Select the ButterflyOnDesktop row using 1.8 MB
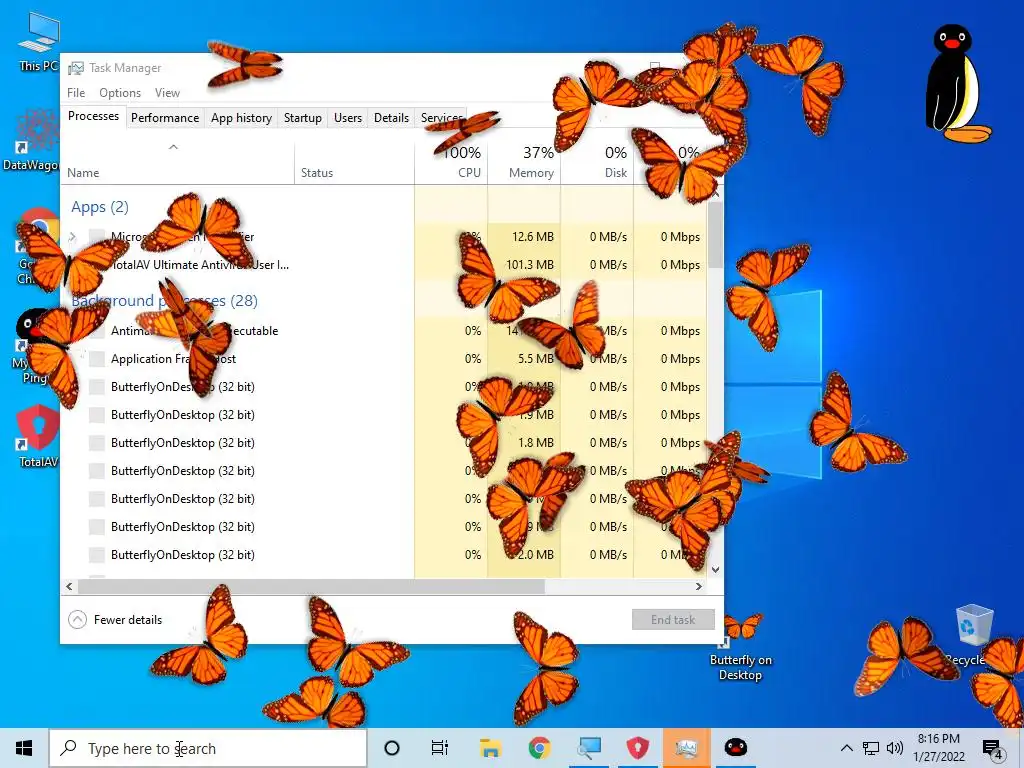1024x768 pixels. (x=384, y=443)
